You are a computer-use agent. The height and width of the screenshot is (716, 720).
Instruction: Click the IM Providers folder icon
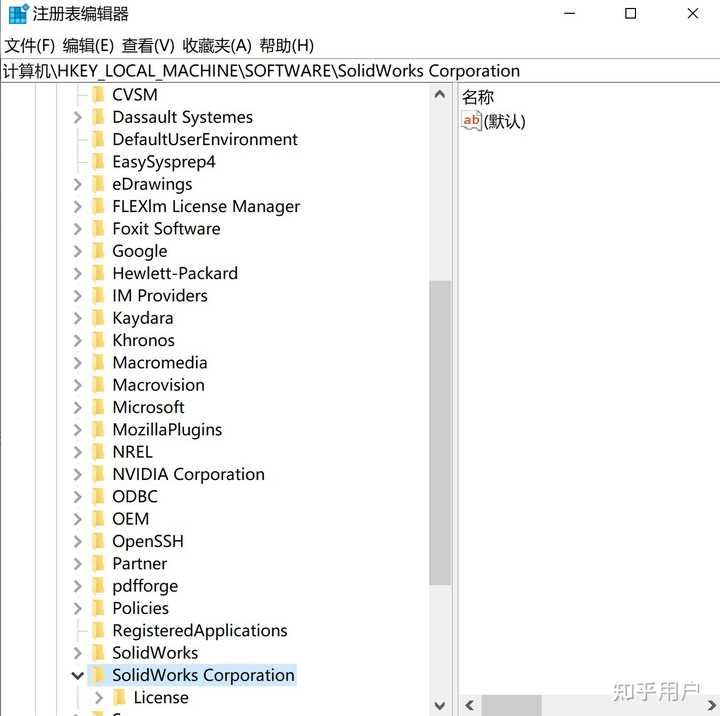(98, 296)
